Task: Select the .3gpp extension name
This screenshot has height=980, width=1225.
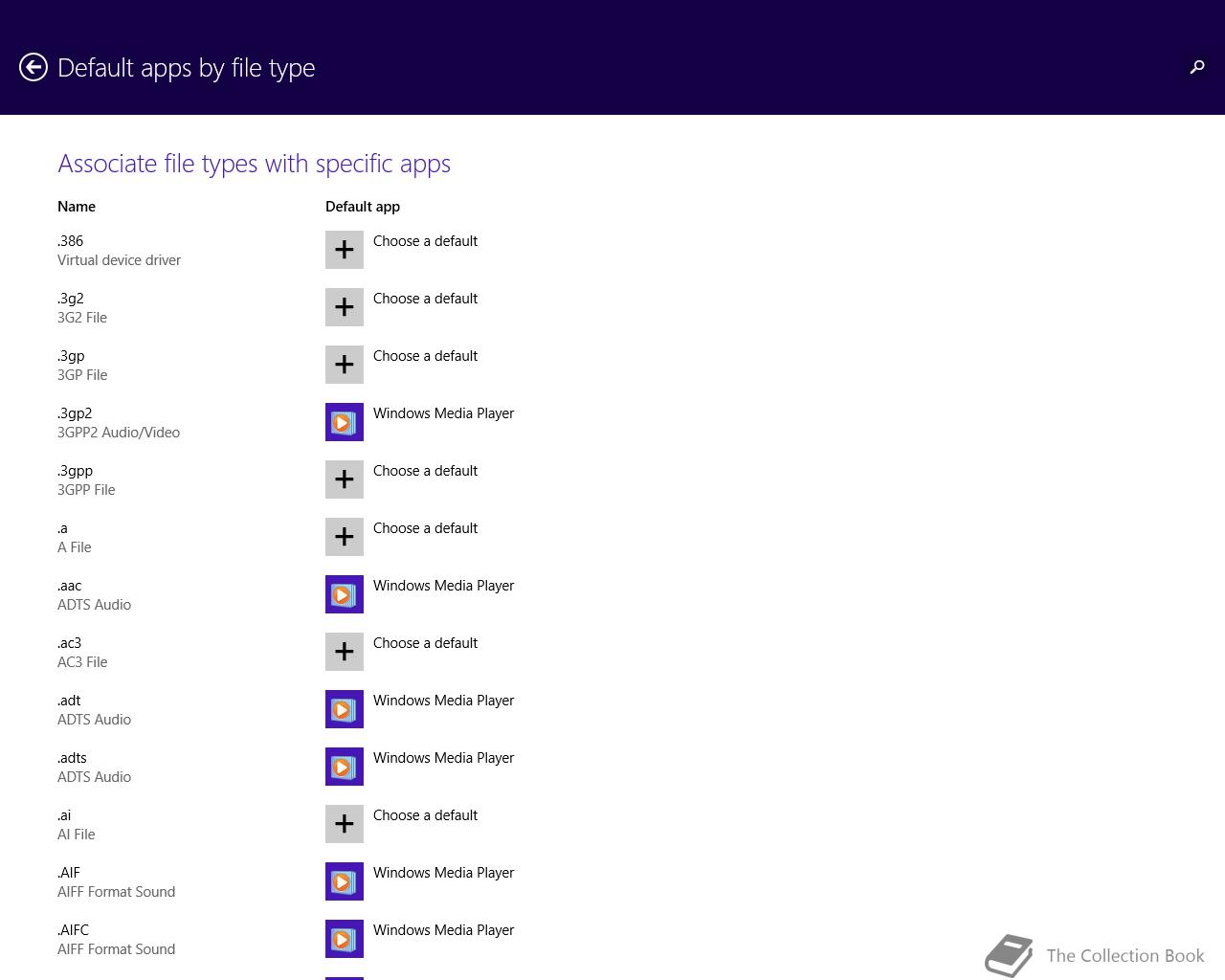Action: pos(75,471)
